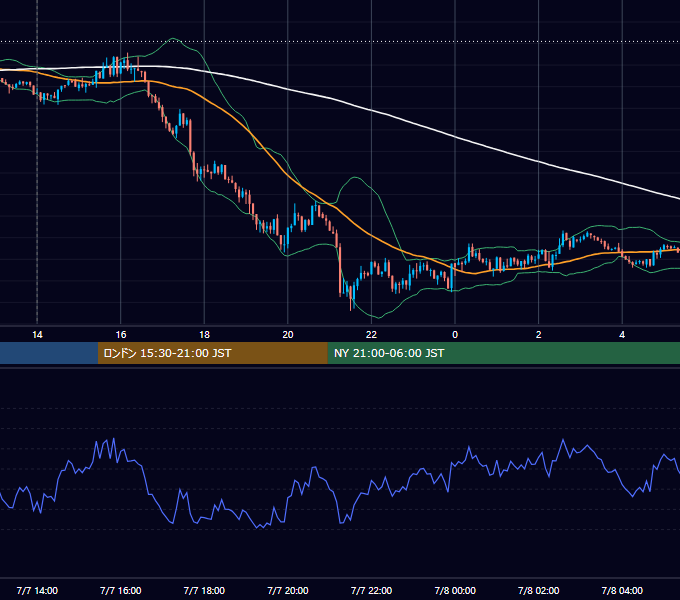Click the hour label 20 on time axis
This screenshot has width=680, height=600.
point(288,335)
